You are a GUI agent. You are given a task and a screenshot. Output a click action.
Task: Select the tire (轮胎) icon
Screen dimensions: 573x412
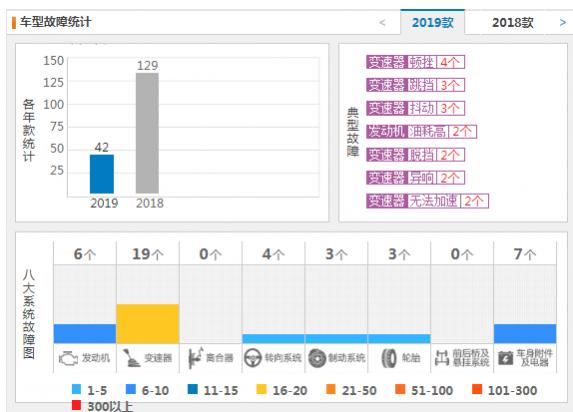tap(388, 358)
